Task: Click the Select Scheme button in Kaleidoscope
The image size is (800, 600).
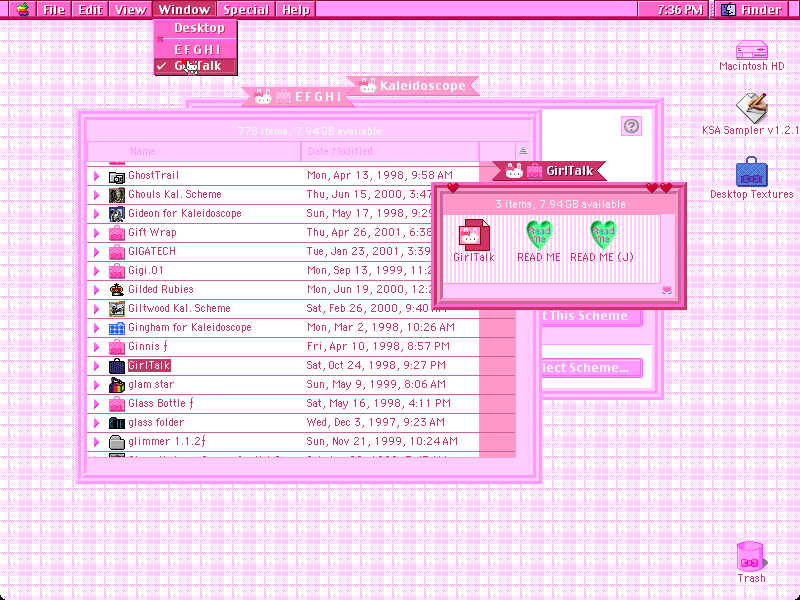Action: [591, 367]
